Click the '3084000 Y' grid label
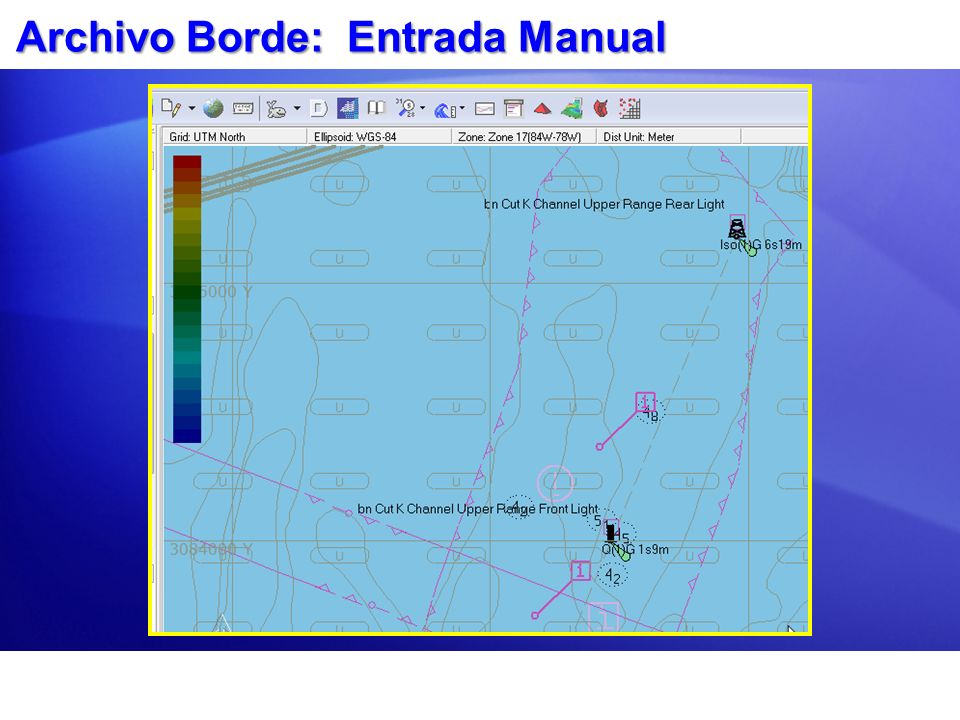The width and height of the screenshot is (960, 720). click(x=211, y=549)
